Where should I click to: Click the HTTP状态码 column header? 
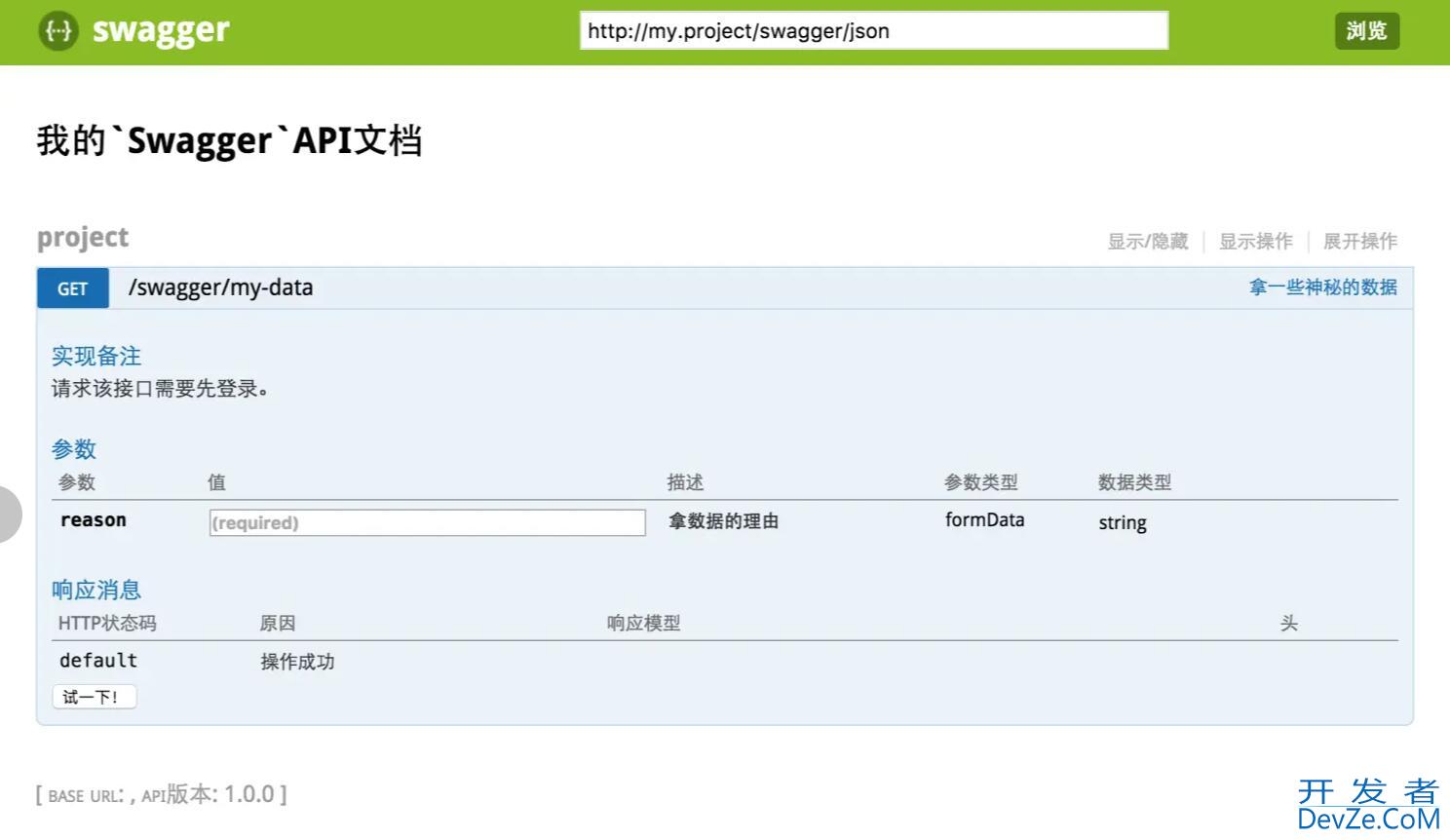click(107, 623)
